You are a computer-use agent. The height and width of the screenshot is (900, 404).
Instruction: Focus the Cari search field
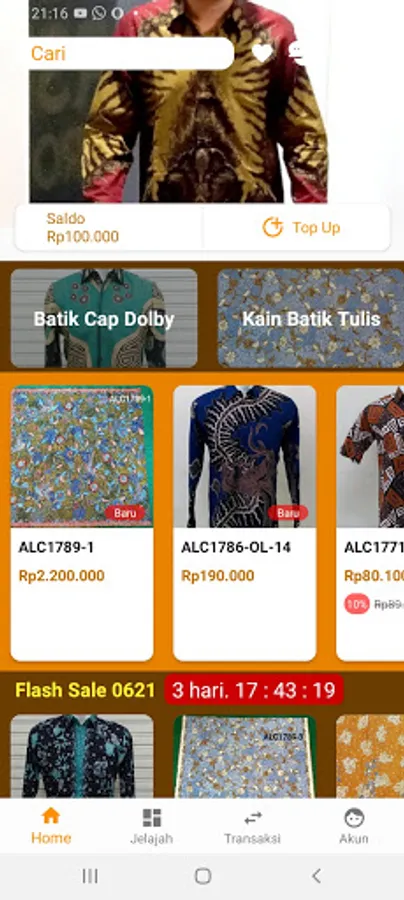(x=131, y=53)
